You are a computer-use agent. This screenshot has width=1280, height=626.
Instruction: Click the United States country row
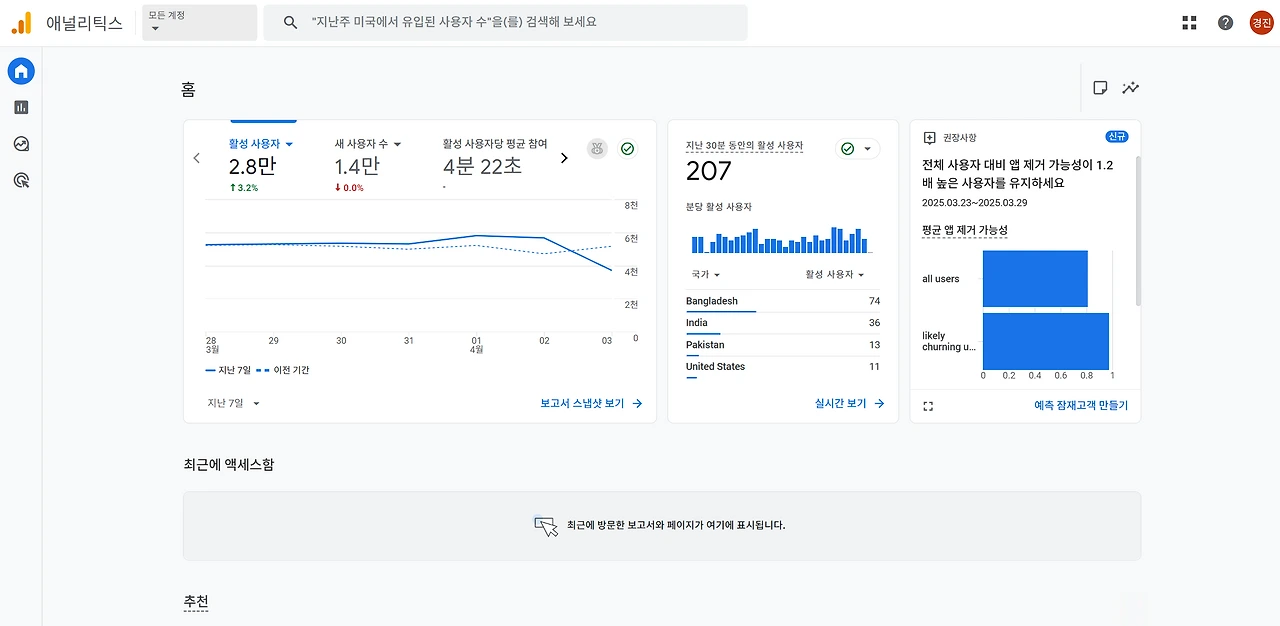point(783,367)
